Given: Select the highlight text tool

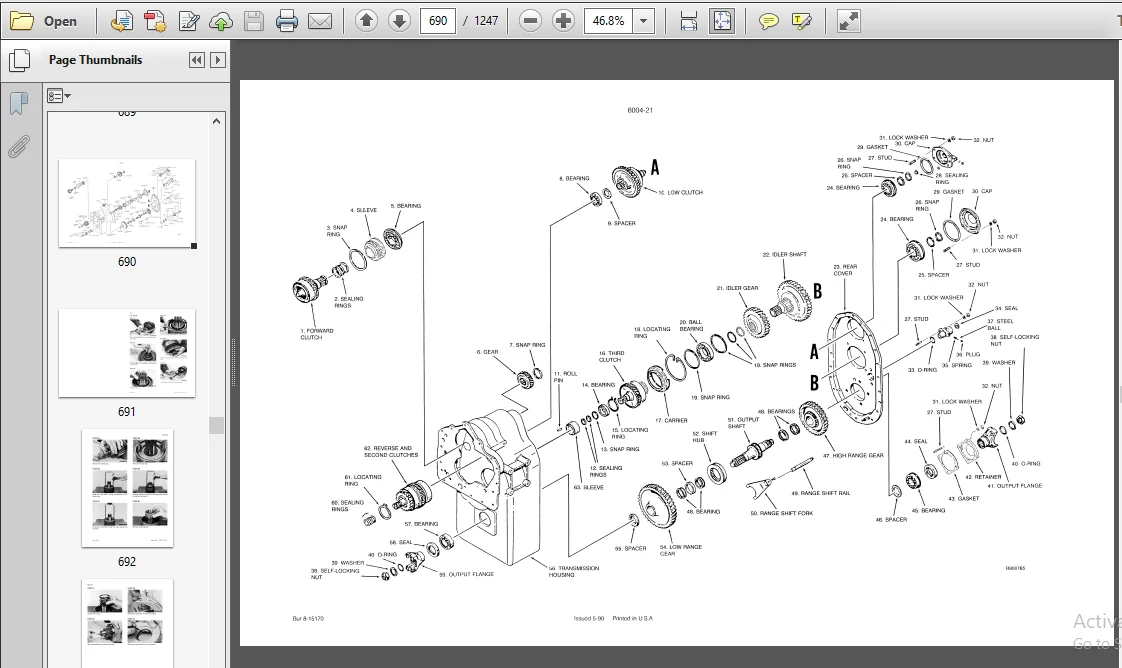Looking at the screenshot, I should pyautogui.click(x=801, y=21).
